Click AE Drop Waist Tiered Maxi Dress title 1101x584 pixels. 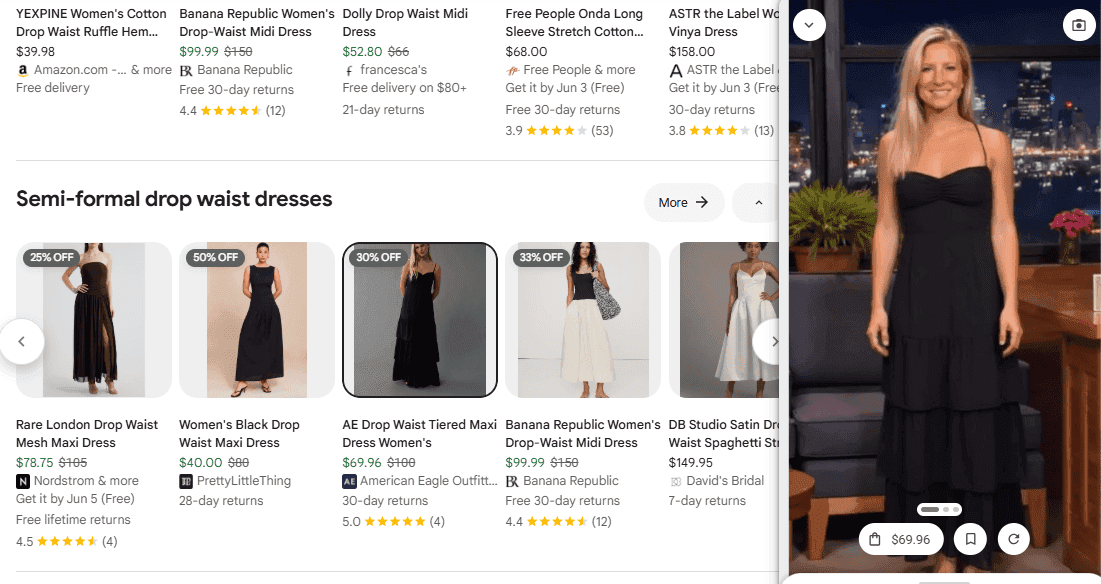(419, 433)
